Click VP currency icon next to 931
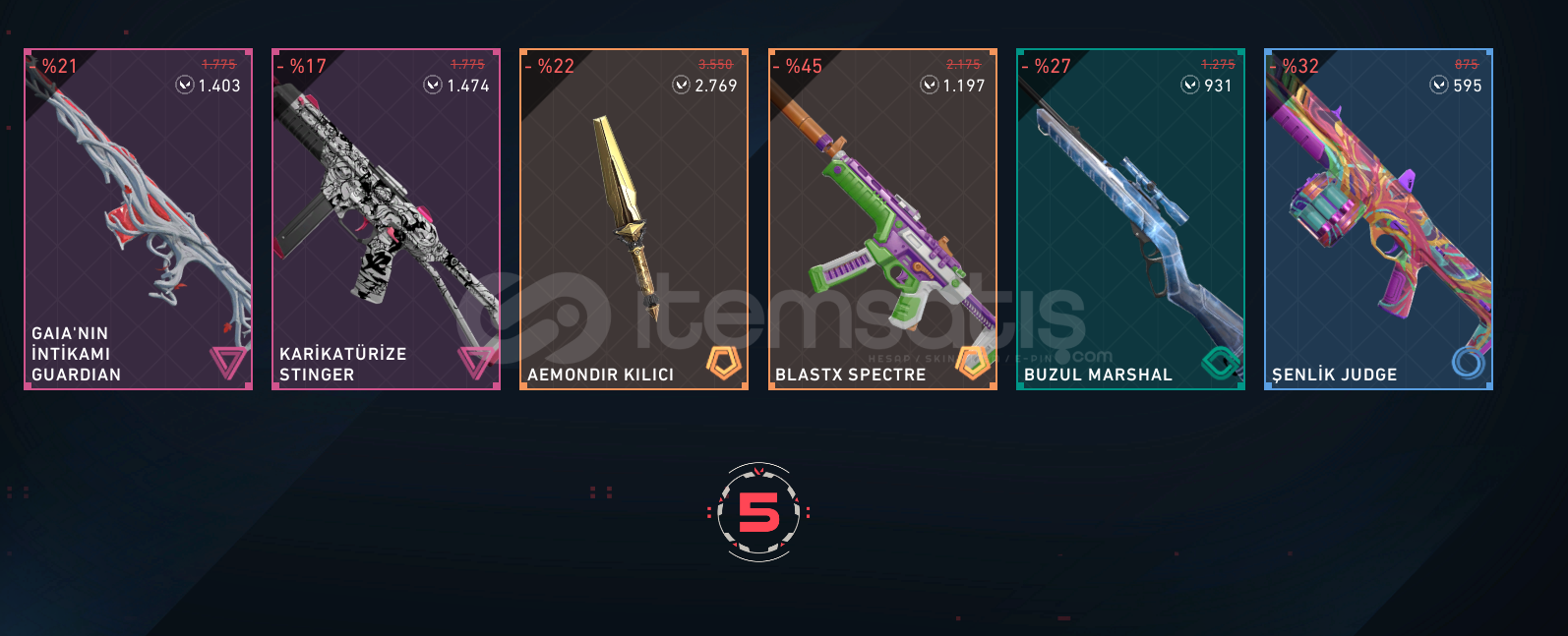Viewport: 1568px width, 636px height. tap(1190, 85)
